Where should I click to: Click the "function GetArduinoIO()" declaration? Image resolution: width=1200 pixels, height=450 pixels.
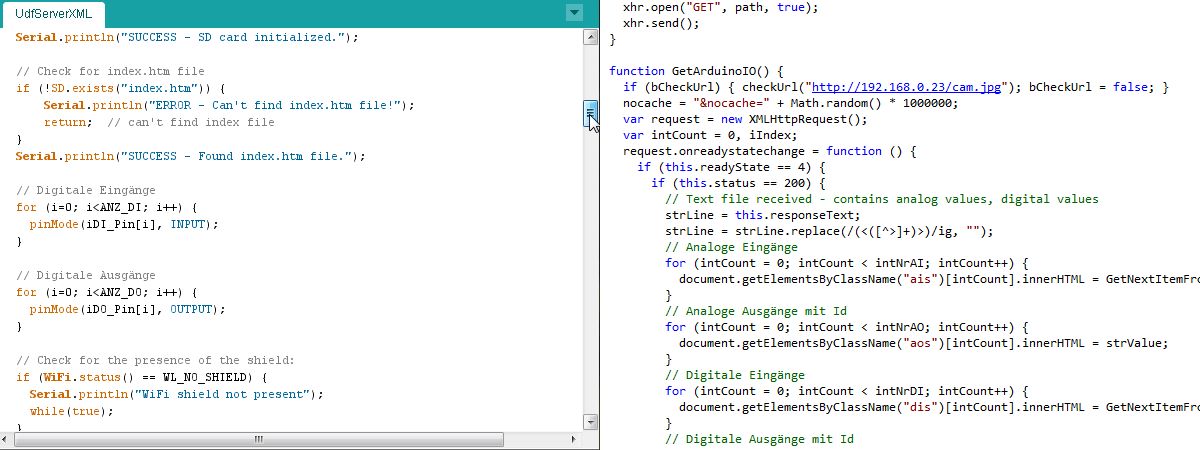point(696,71)
